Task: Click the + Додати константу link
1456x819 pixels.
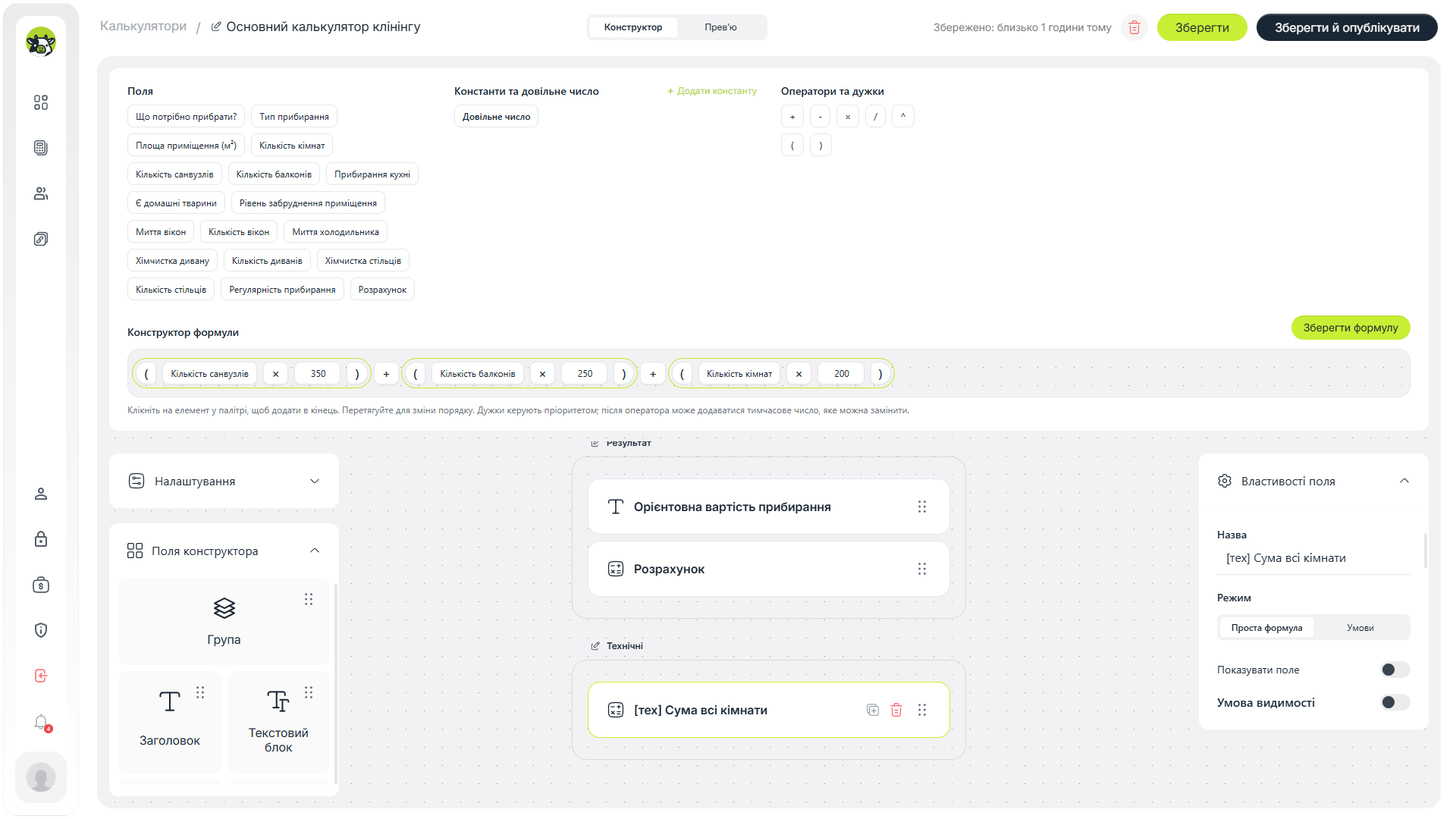Action: (712, 91)
